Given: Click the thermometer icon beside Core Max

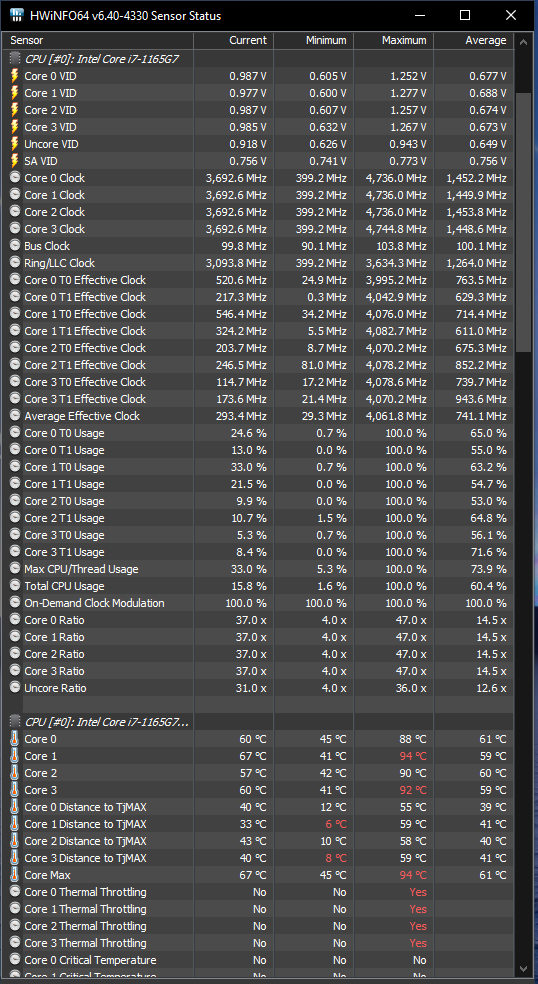Looking at the screenshot, I should pos(15,874).
